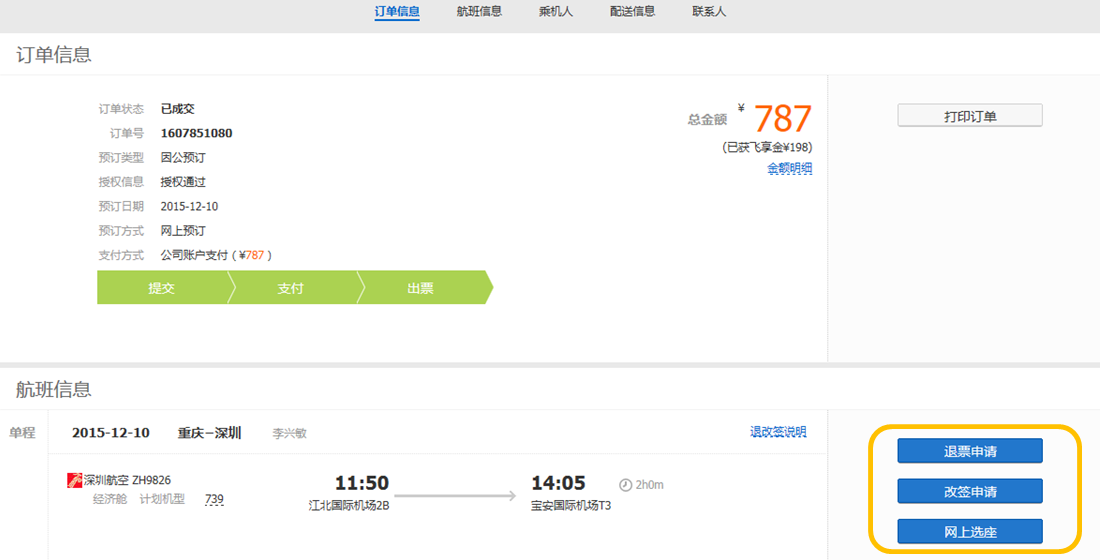Click the 公司账户支付 payment text
This screenshot has height=560, width=1100.
[194, 255]
